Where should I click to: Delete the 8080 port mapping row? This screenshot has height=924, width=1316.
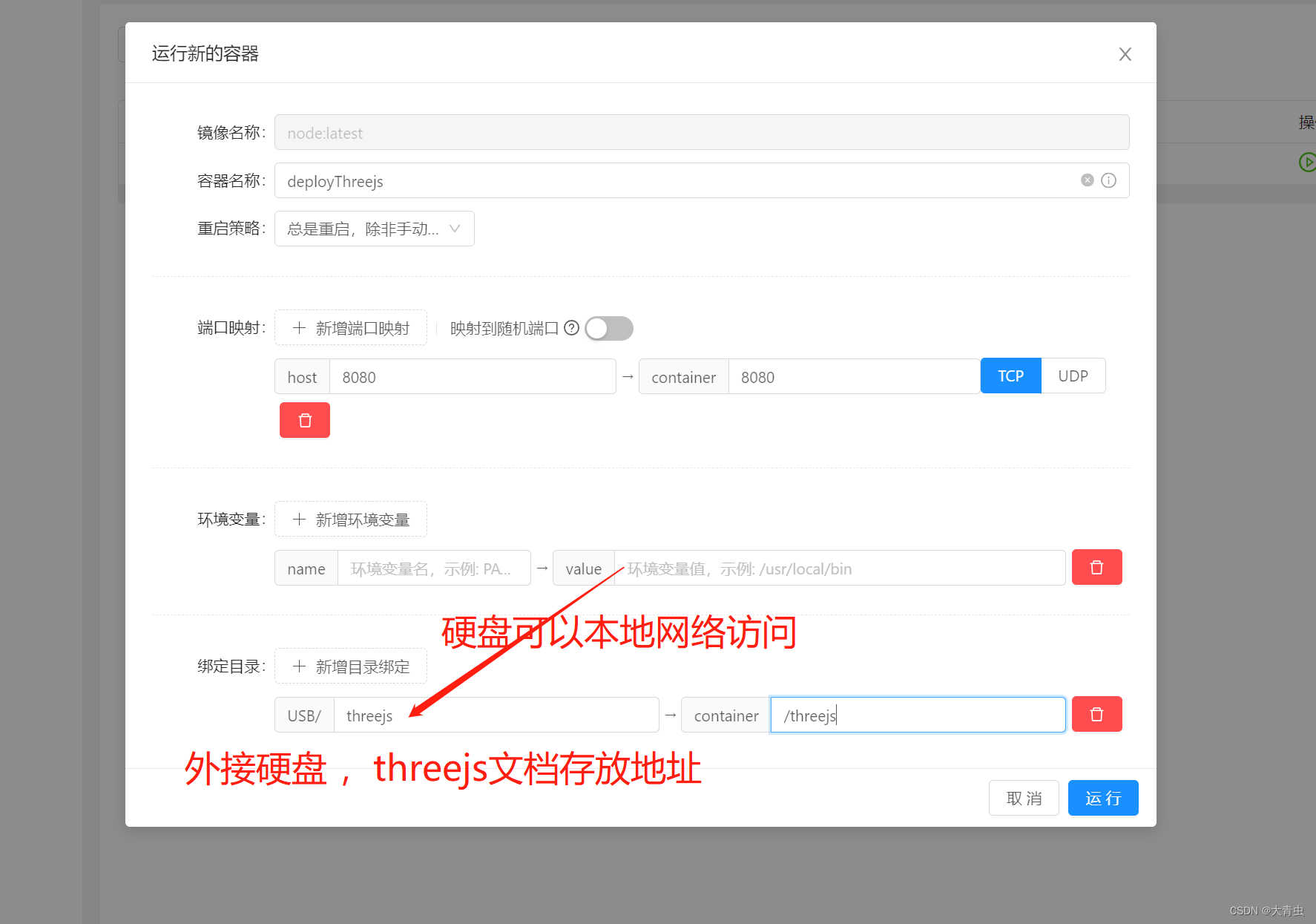[x=305, y=420]
